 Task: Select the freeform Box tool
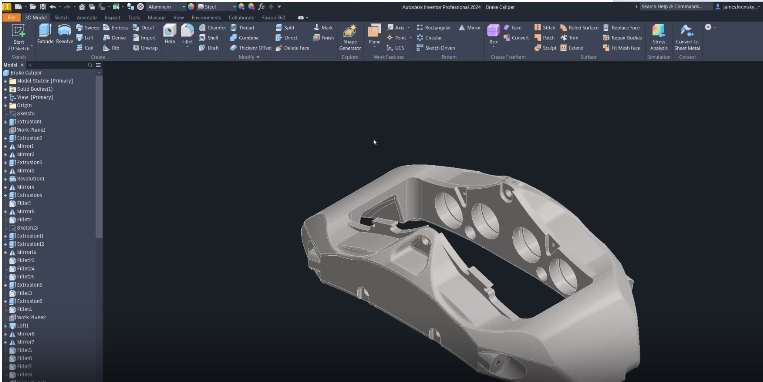(493, 34)
